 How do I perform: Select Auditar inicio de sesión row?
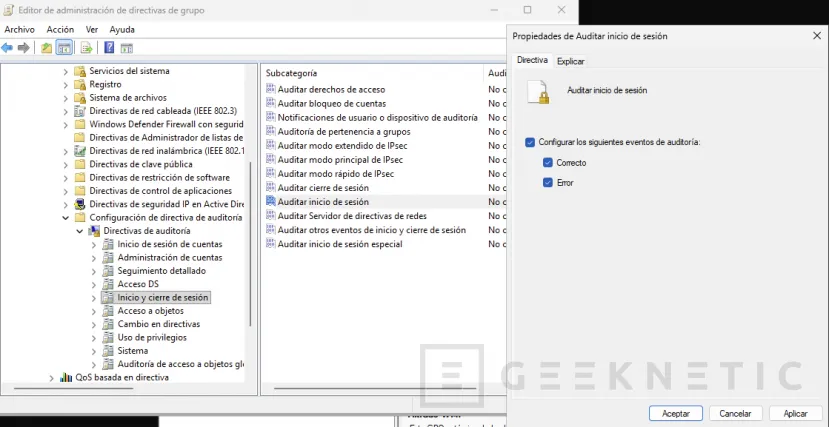coord(385,202)
